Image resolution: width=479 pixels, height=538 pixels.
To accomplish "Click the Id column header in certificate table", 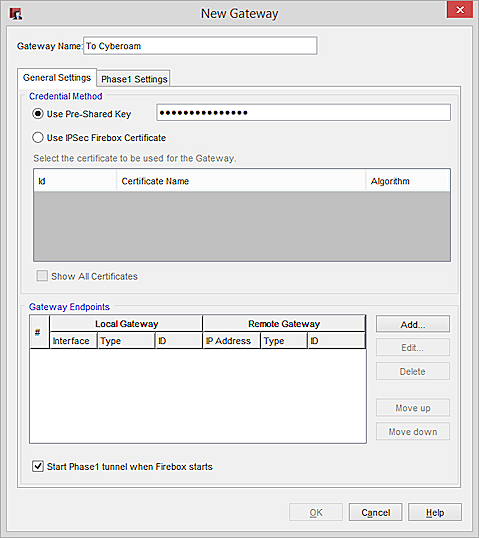I will (75, 181).
